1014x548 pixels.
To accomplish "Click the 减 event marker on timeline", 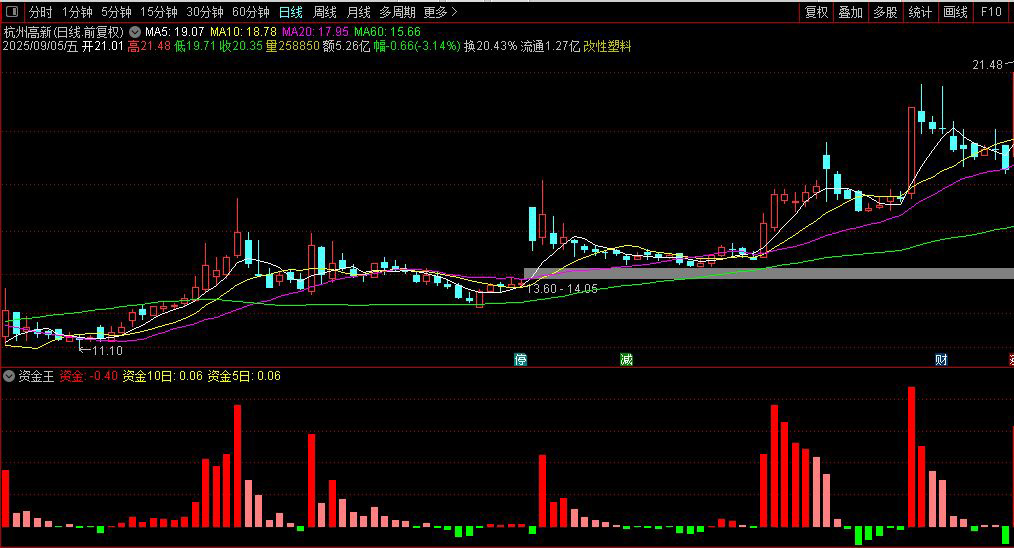I will click(x=626, y=359).
